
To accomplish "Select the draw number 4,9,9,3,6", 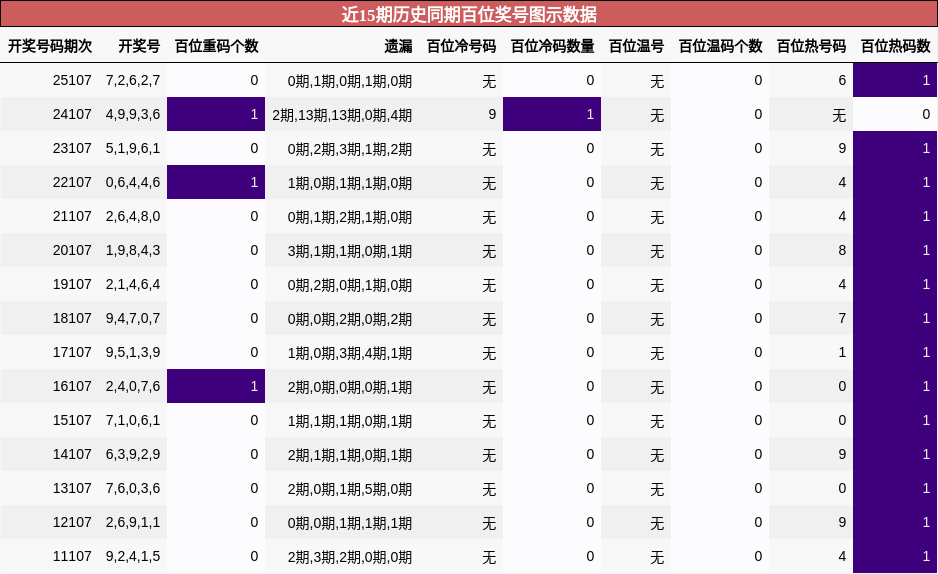I will (133, 114).
